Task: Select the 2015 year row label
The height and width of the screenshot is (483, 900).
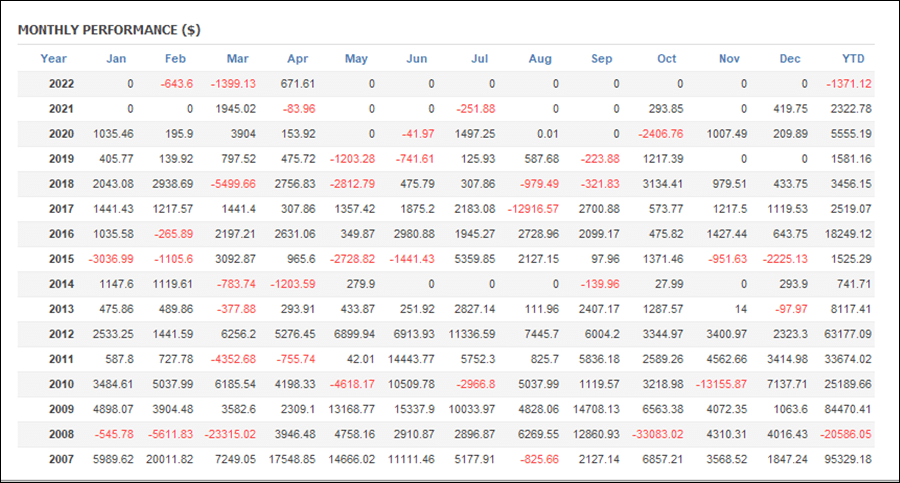Action: click(x=61, y=259)
